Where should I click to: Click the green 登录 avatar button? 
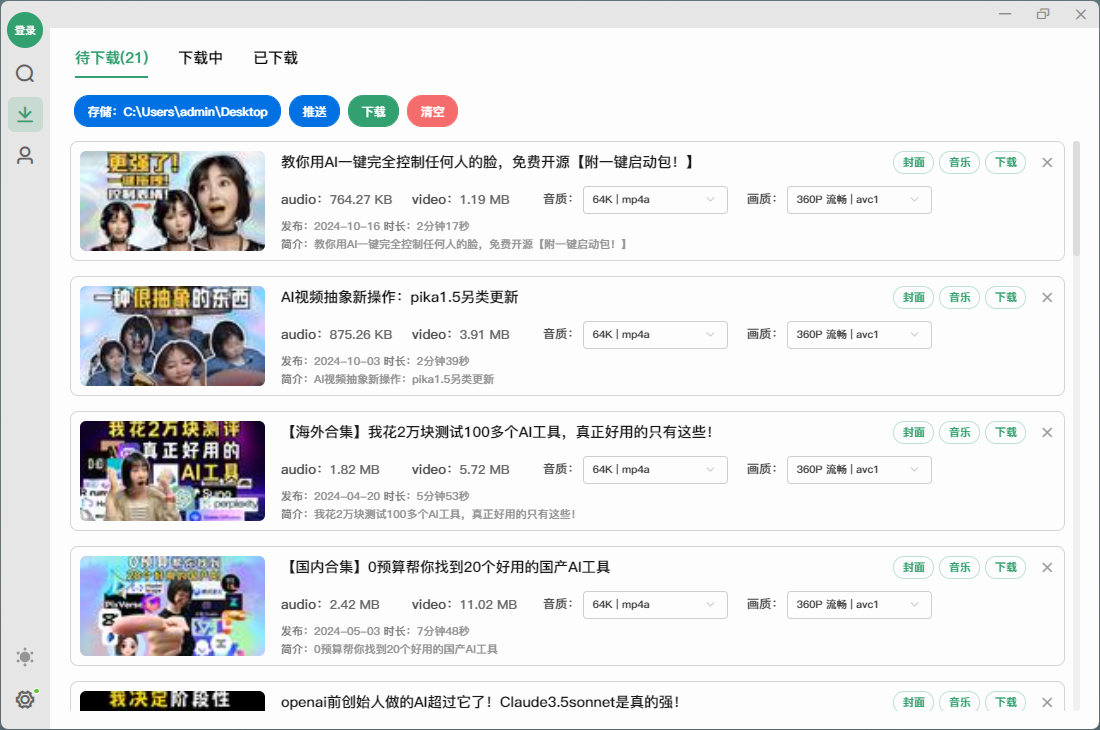tap(25, 30)
